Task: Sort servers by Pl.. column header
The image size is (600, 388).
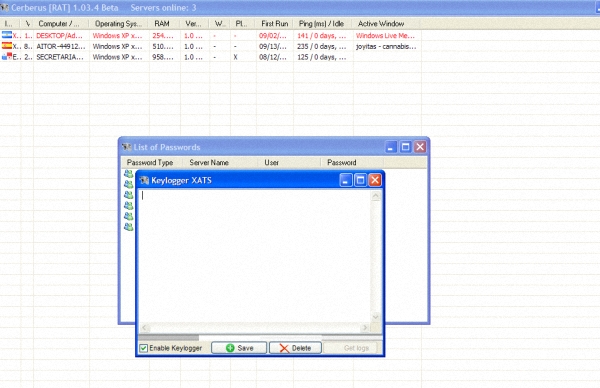Action: (242, 24)
